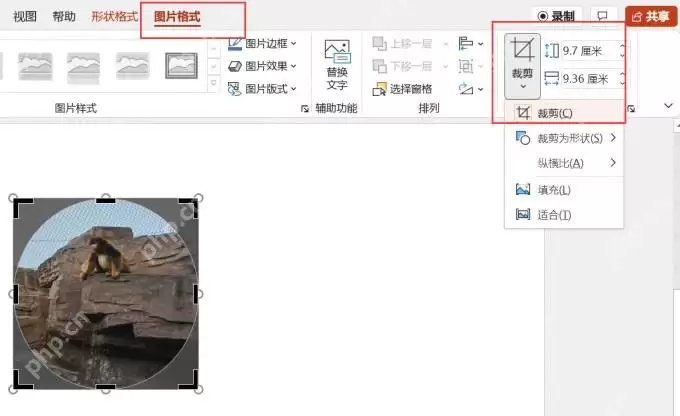This screenshot has height=416, width=680.
Task: Edit the width field 9.36 厘米
Action: tap(589, 79)
